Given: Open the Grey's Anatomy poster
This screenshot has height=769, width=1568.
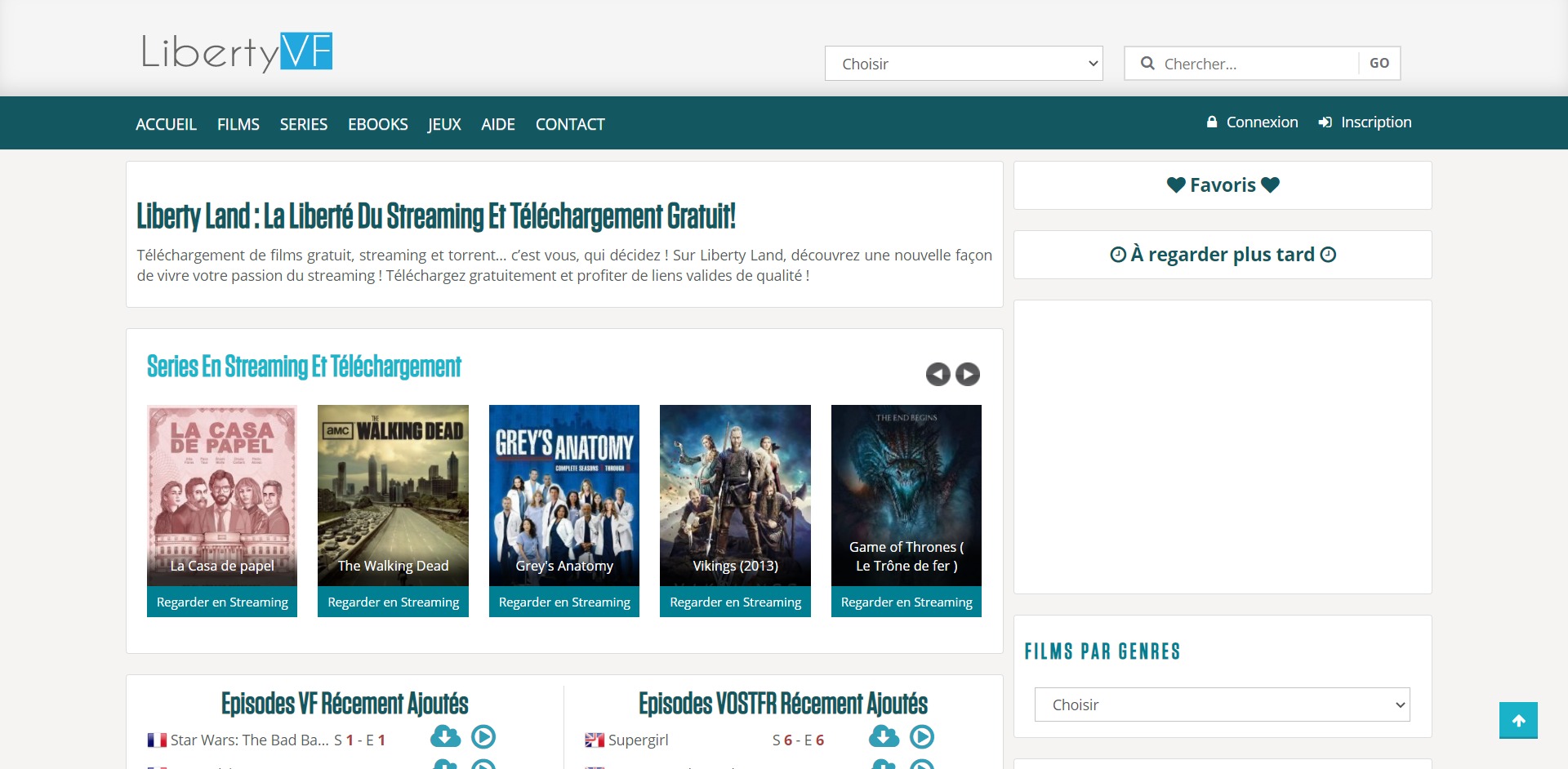Looking at the screenshot, I should [564, 496].
